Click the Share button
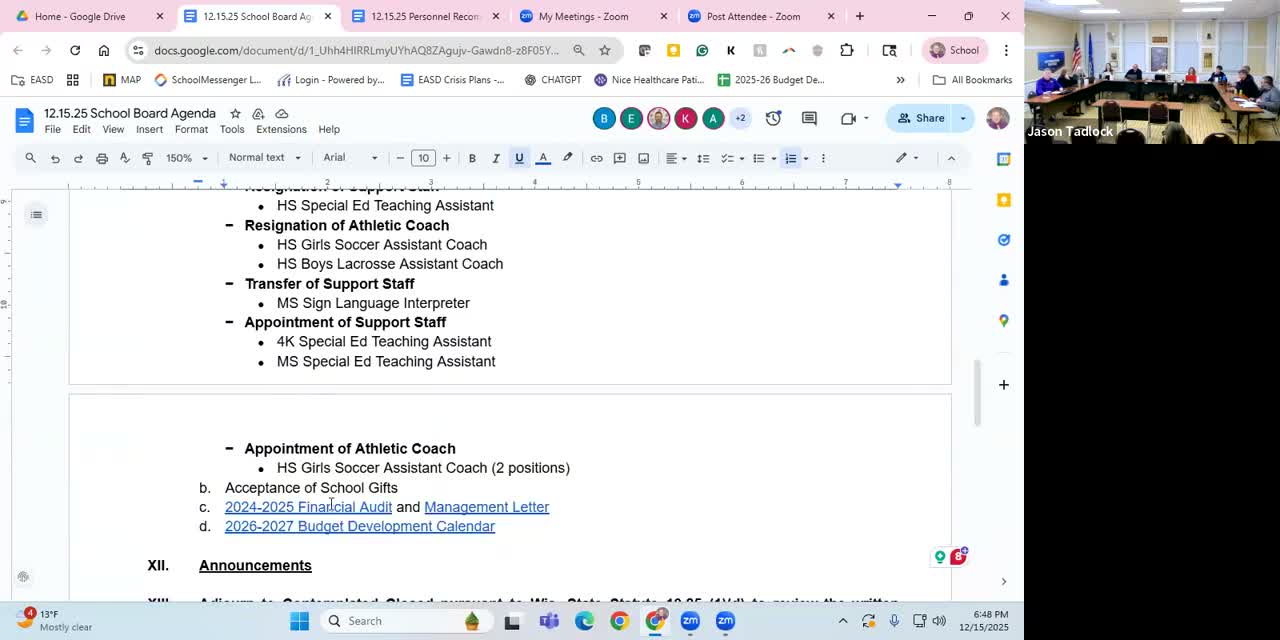The height and width of the screenshot is (640, 1280). click(921, 118)
